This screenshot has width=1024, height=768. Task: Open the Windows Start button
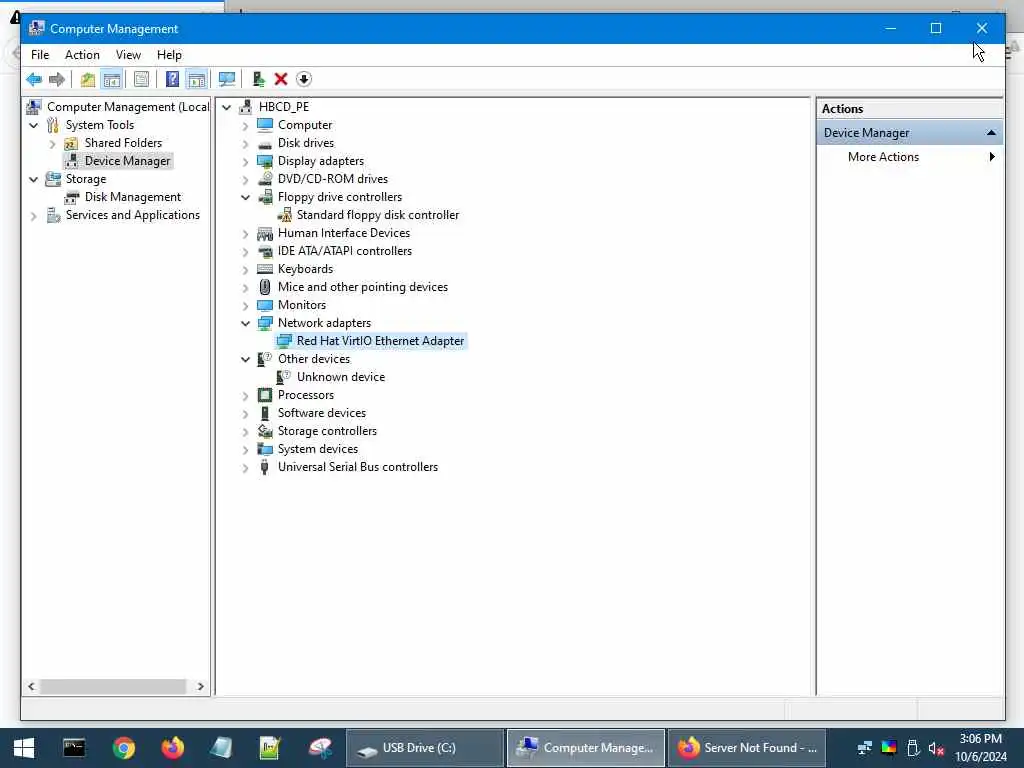coord(24,748)
